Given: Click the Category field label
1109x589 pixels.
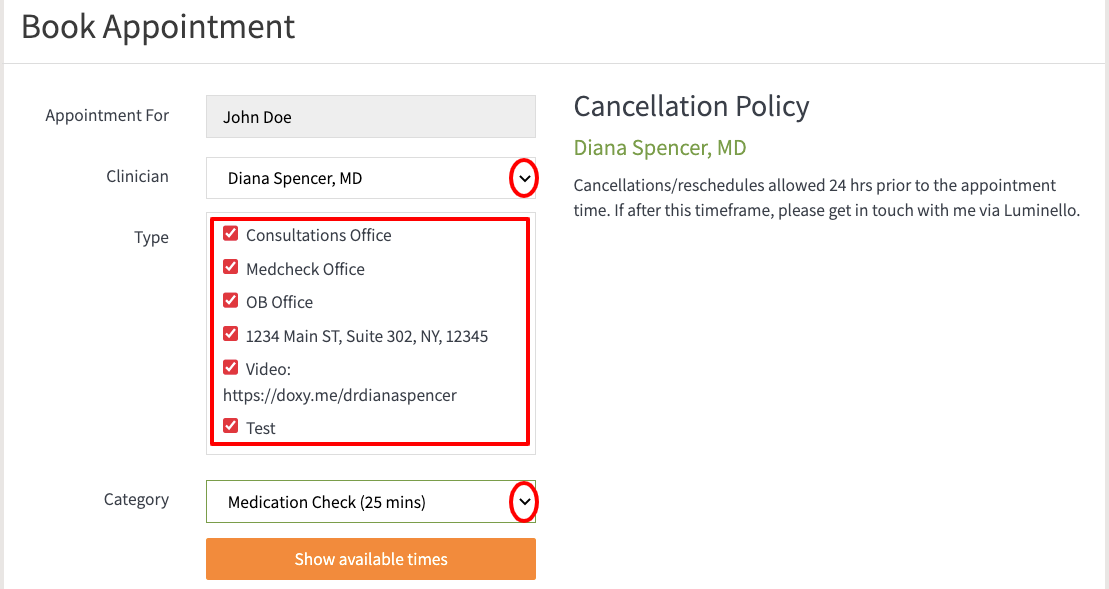Looking at the screenshot, I should click(137, 500).
